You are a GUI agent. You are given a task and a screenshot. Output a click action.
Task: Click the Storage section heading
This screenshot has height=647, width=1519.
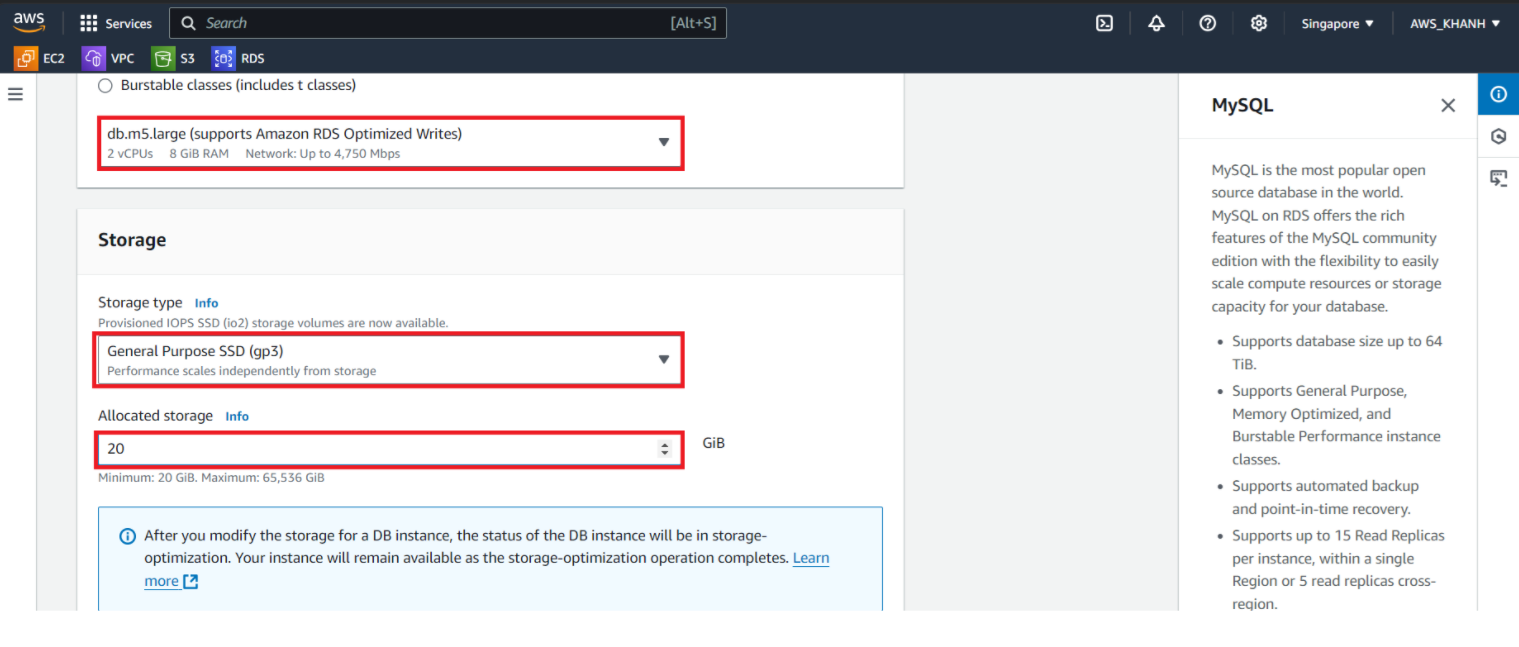(132, 240)
